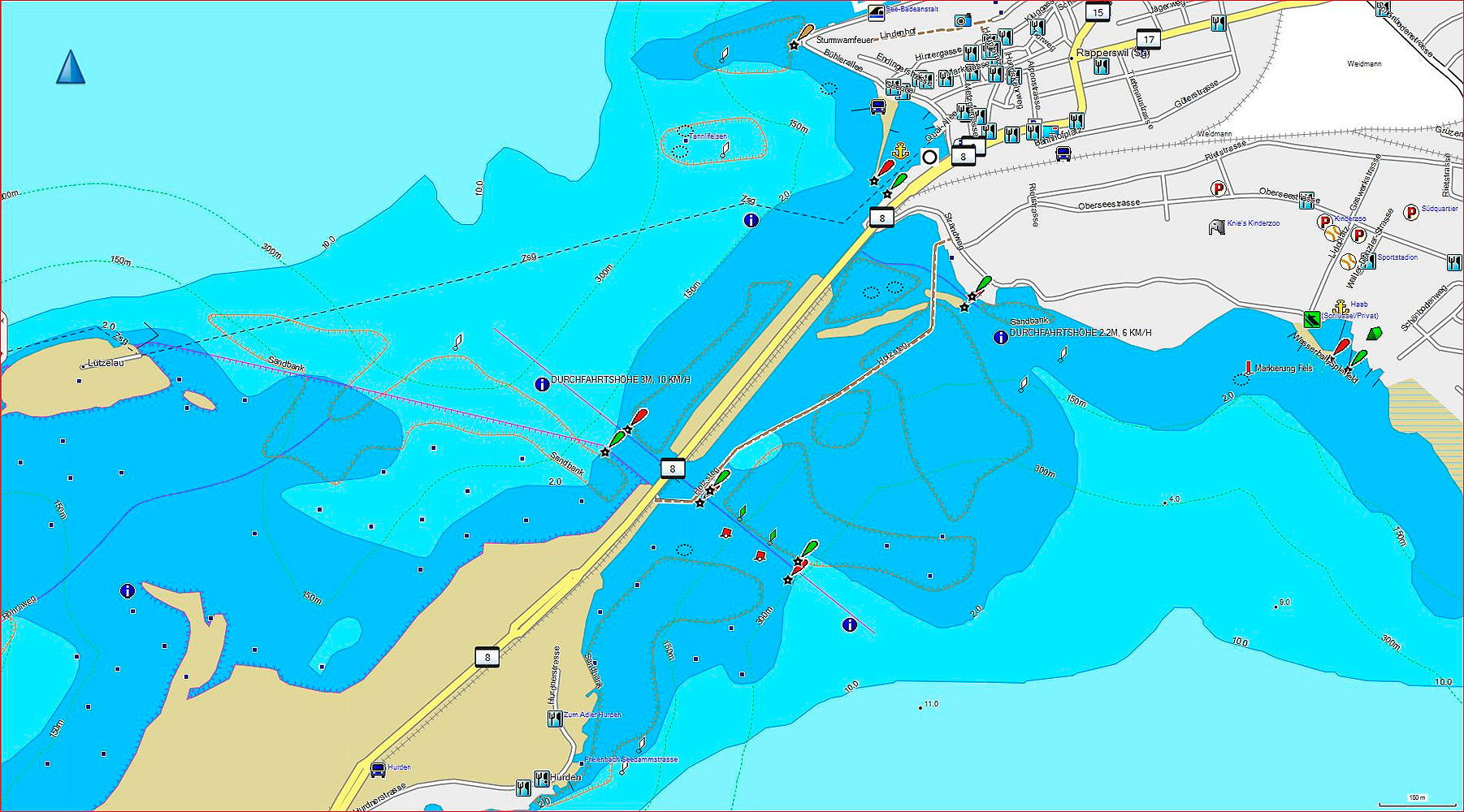Click the Sportstadion label
Image resolution: width=1464 pixels, height=812 pixels.
[x=1397, y=257]
